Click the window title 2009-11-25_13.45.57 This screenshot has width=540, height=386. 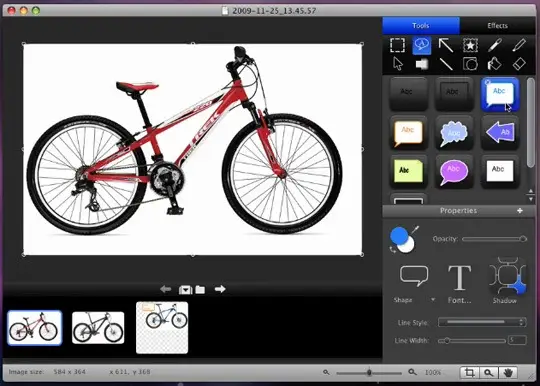[x=274, y=11]
